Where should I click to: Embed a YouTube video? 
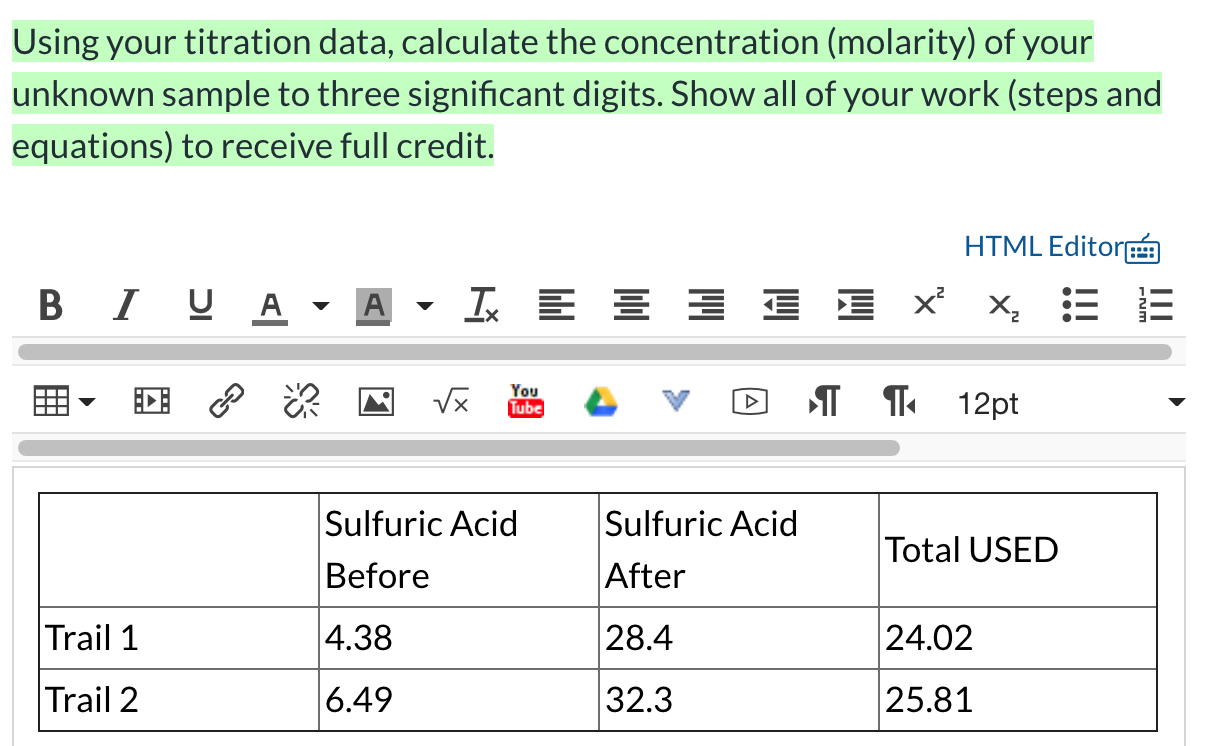point(525,401)
